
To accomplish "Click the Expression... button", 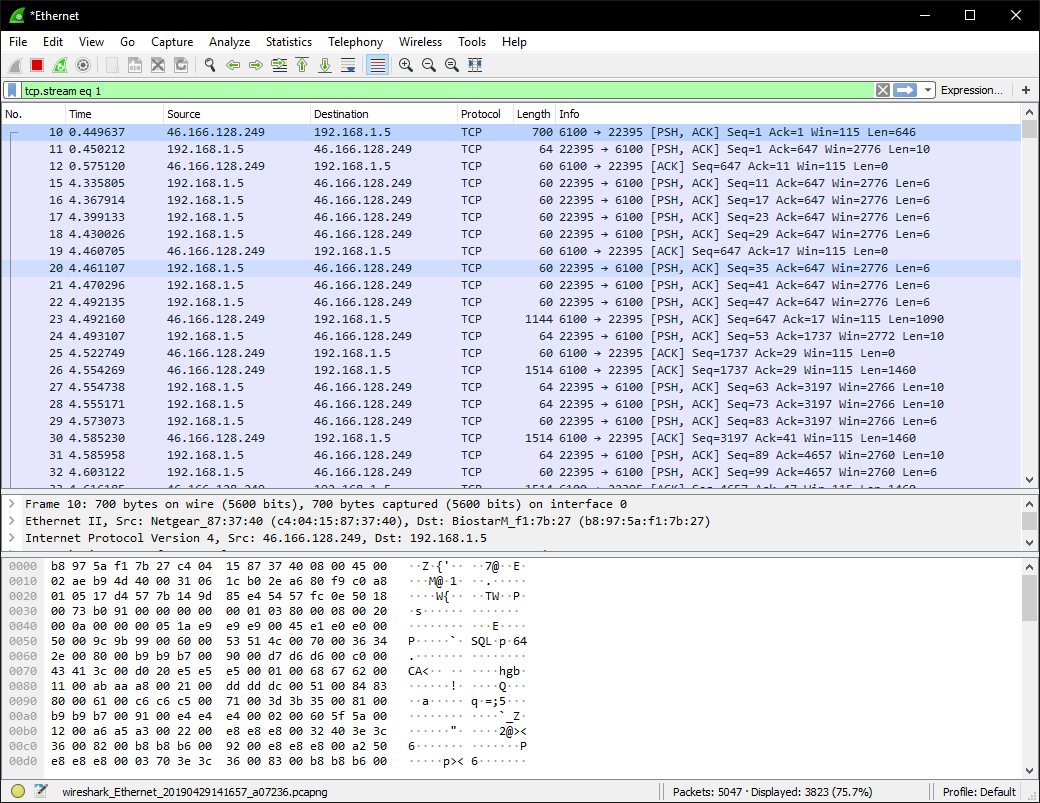I will click(971, 90).
